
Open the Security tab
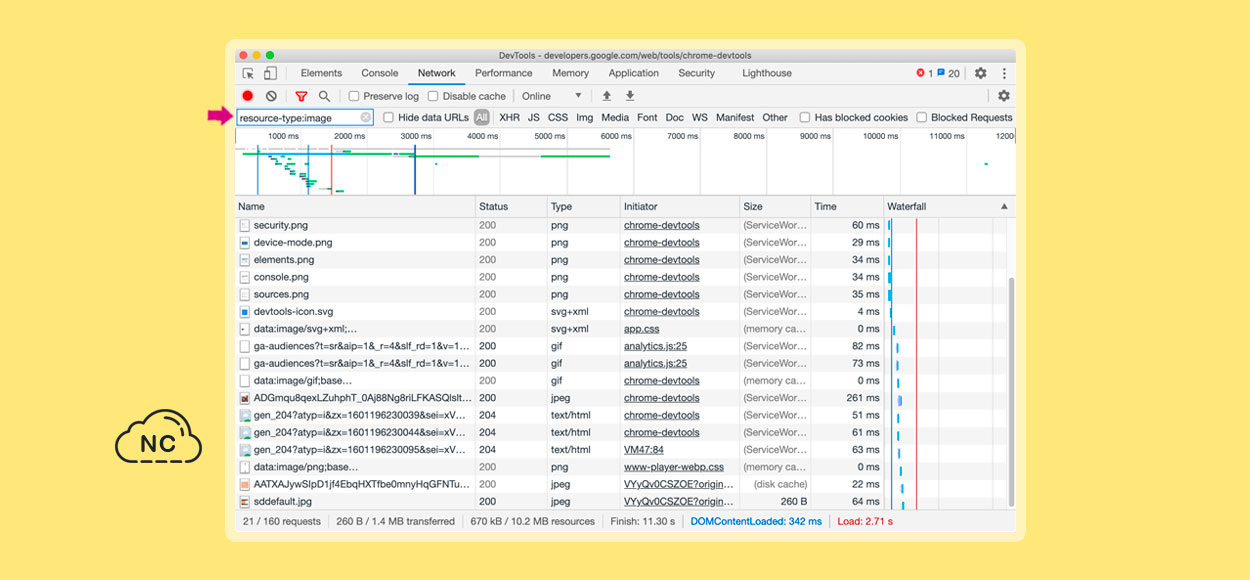[697, 73]
